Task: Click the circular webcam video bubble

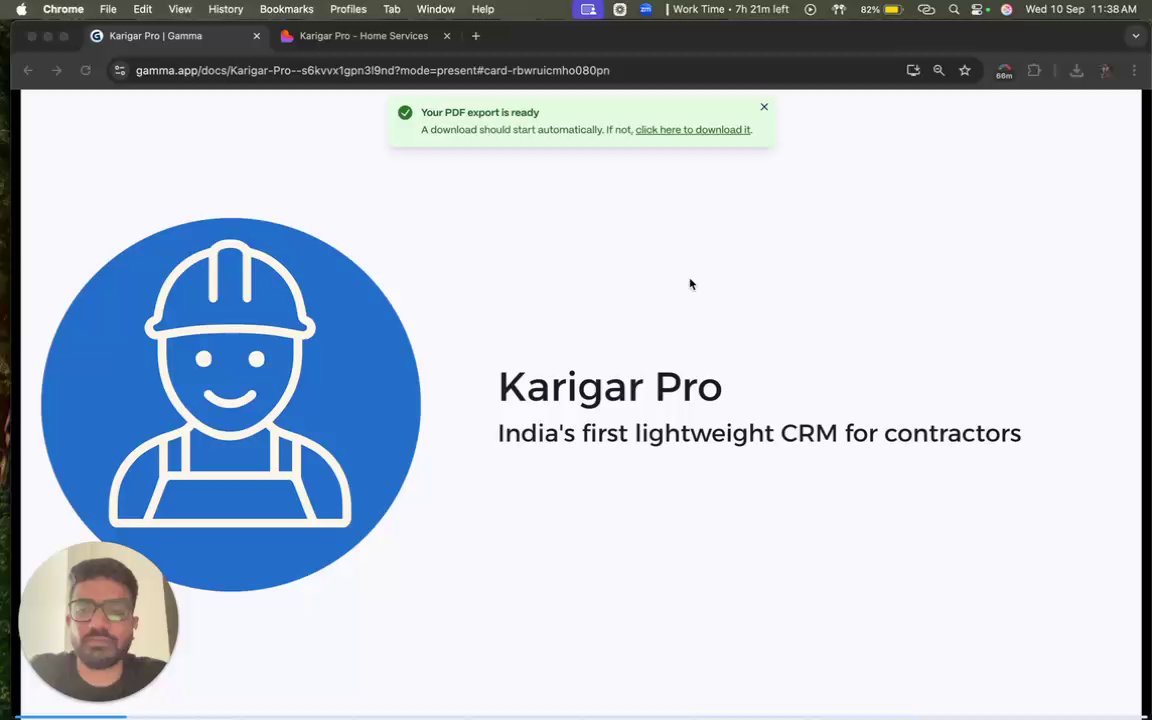Action: point(98,622)
